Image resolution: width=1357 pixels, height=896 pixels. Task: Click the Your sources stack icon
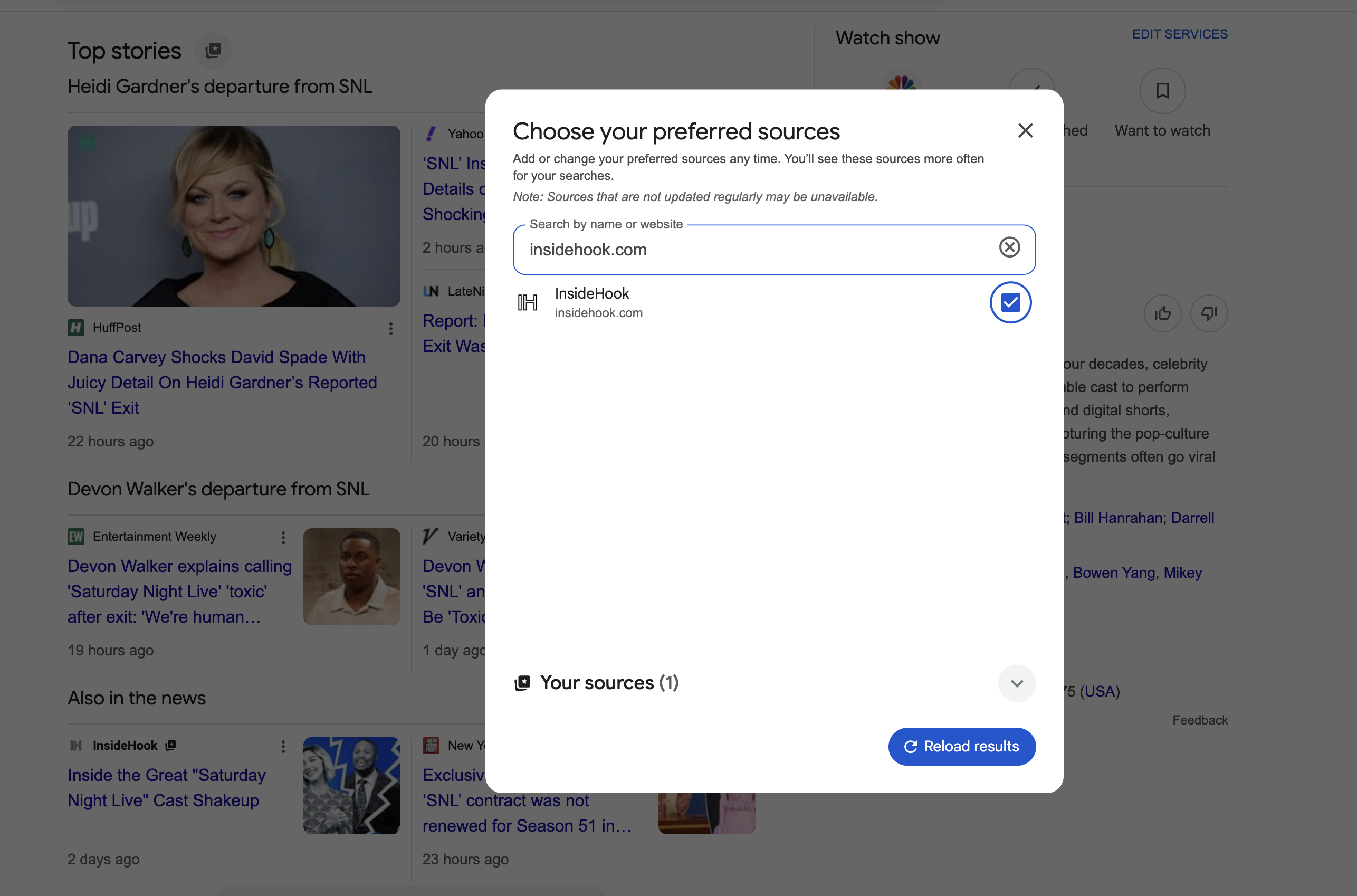pyautogui.click(x=522, y=683)
